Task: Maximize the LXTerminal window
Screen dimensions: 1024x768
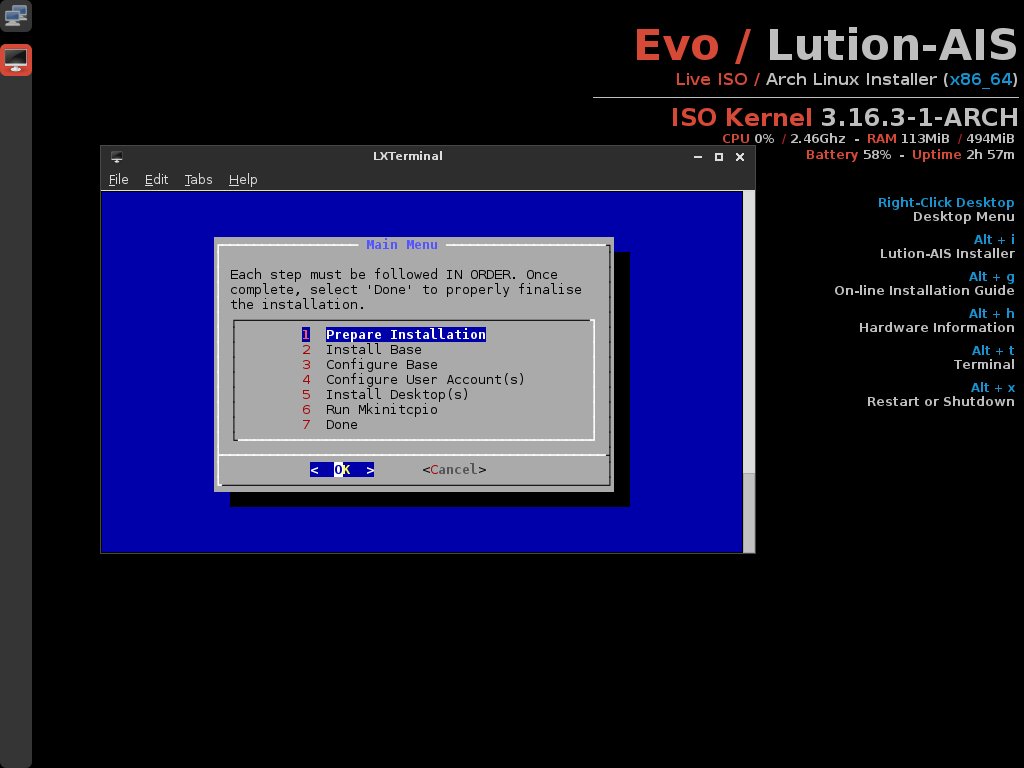Action: tap(719, 157)
